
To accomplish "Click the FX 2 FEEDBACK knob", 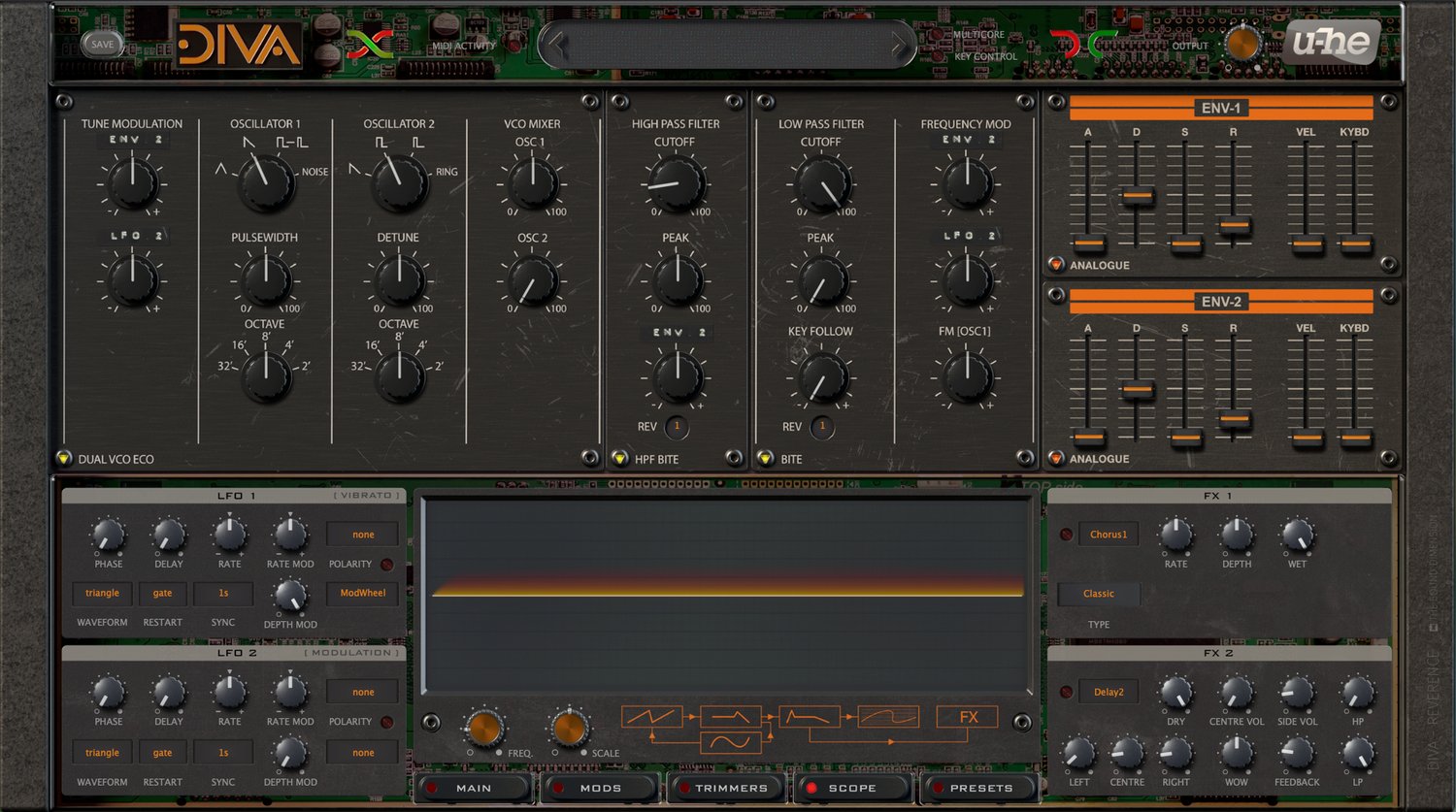I will click(x=1297, y=753).
